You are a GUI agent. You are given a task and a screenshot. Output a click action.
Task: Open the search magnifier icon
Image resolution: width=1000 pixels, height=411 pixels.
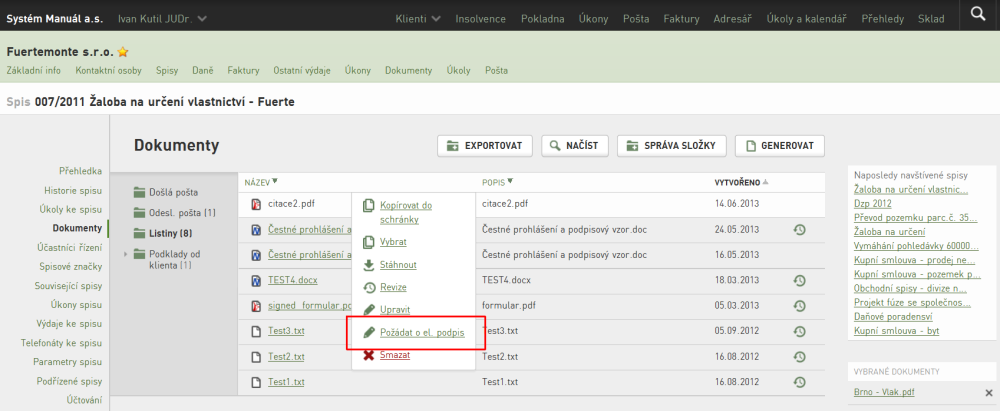978,14
